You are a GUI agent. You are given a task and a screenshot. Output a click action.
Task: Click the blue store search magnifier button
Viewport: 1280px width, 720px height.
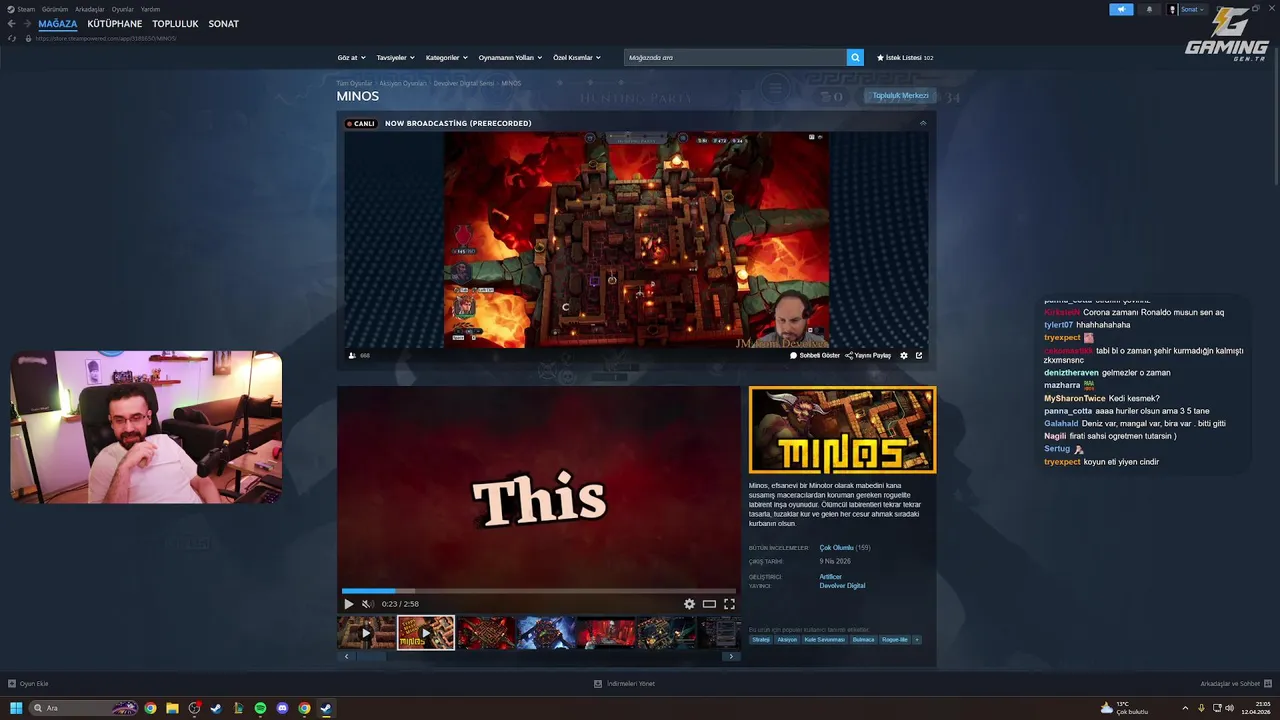tap(855, 58)
